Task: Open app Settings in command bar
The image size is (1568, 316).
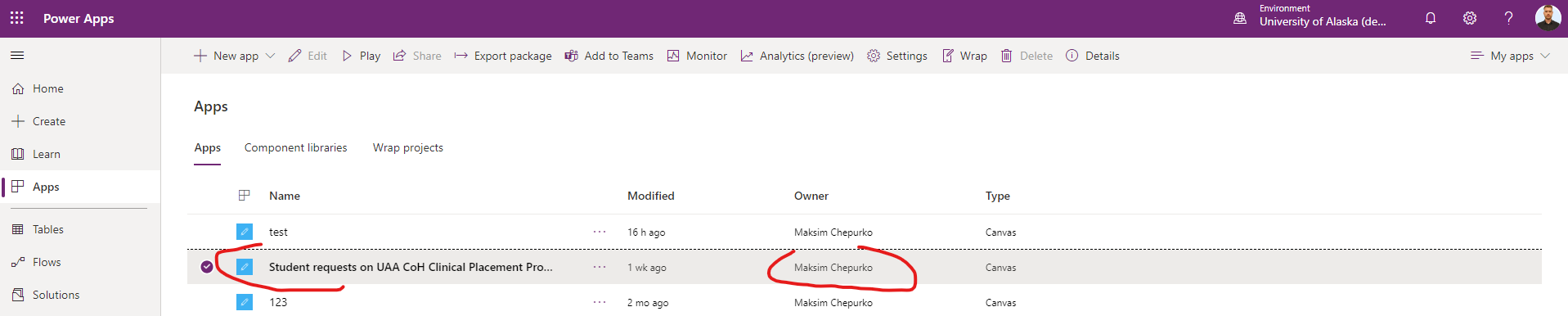Action: click(897, 56)
